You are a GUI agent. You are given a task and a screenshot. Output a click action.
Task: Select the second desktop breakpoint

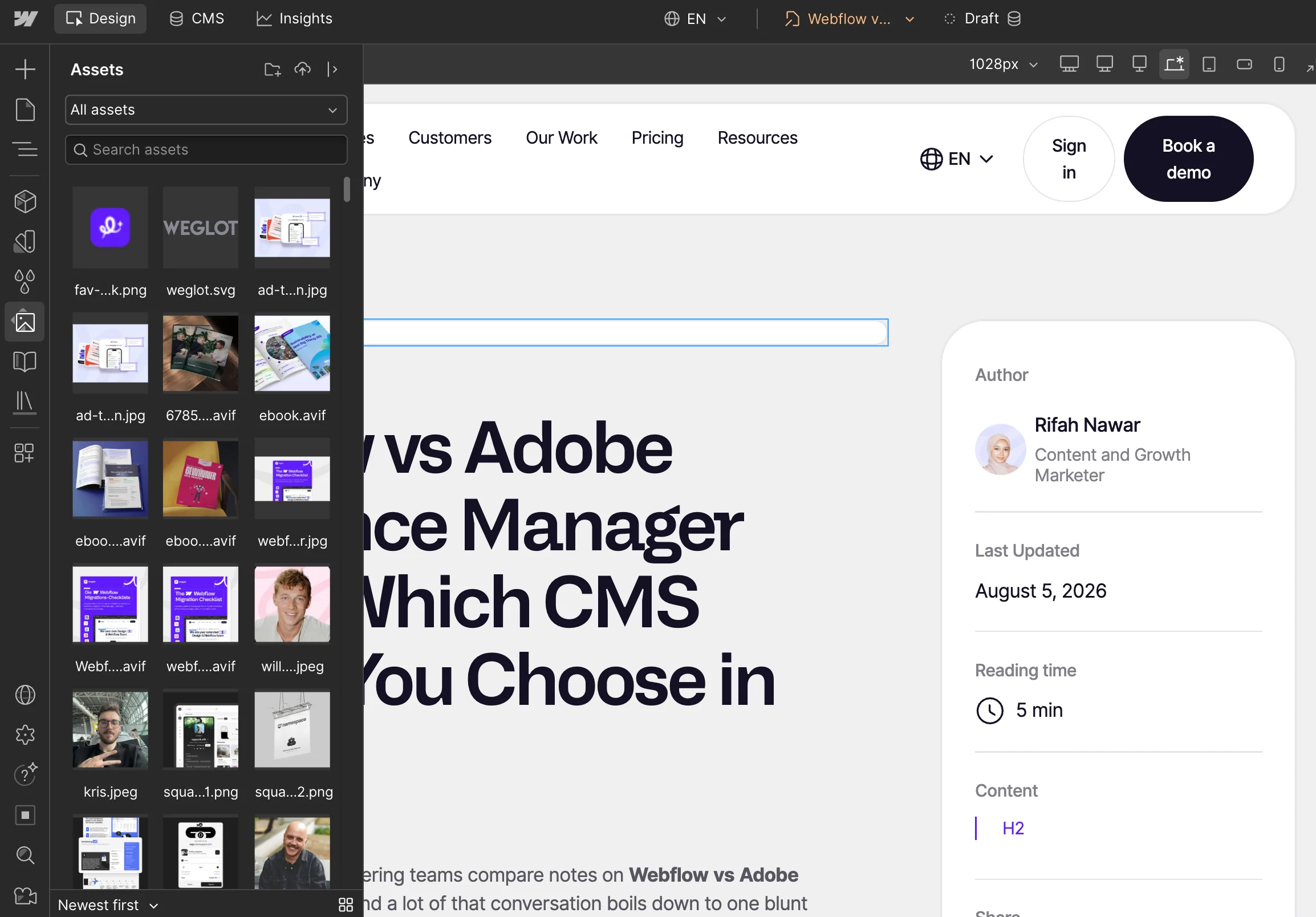point(1104,64)
